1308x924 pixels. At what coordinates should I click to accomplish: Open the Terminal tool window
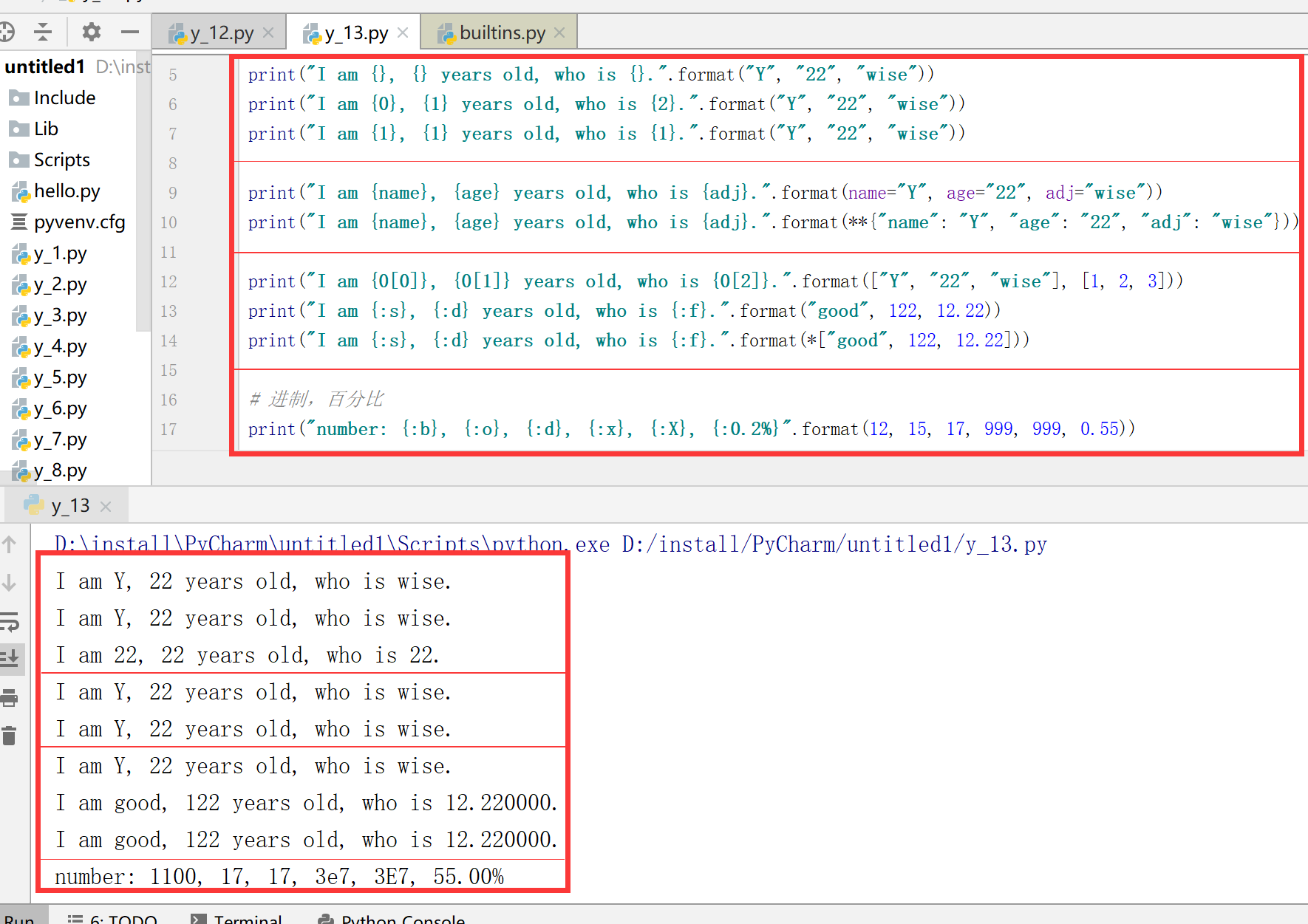click(236, 918)
